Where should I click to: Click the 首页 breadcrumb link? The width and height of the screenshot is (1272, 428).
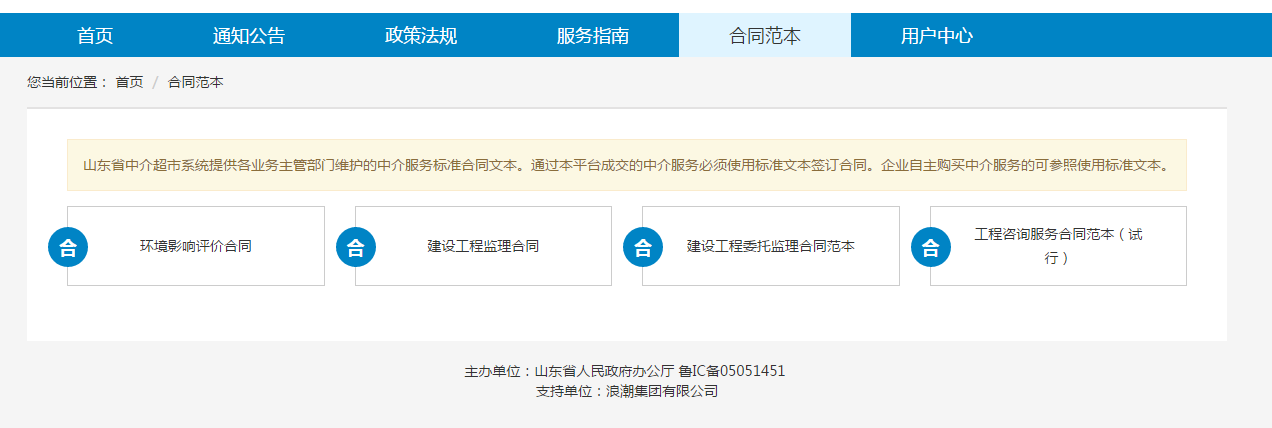click(129, 82)
